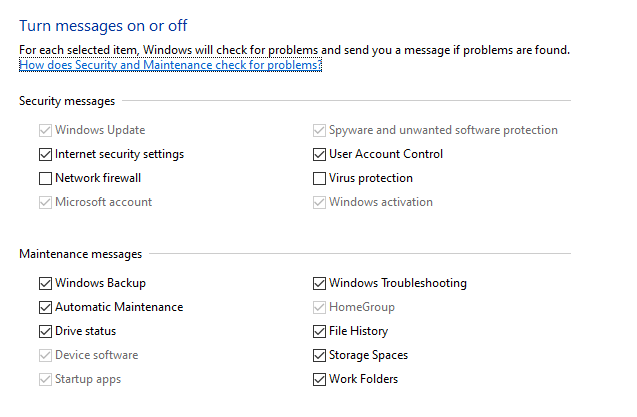
Task: Toggle Drive status checkbox
Action: pyautogui.click(x=46, y=331)
